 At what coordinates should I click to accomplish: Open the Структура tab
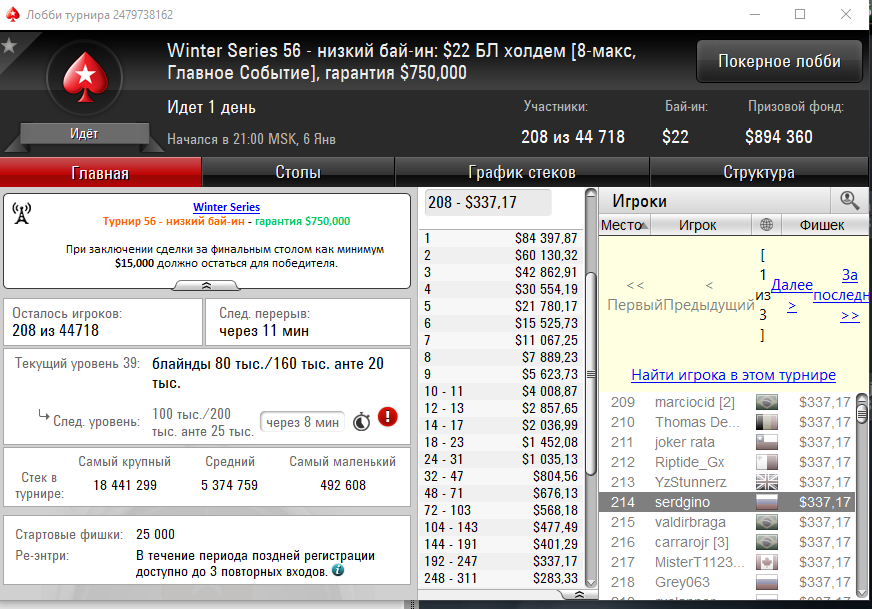tap(759, 172)
